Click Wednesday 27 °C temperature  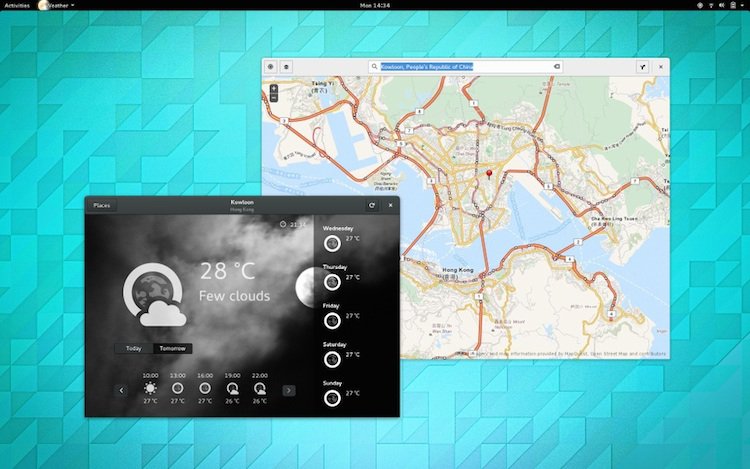tap(353, 238)
